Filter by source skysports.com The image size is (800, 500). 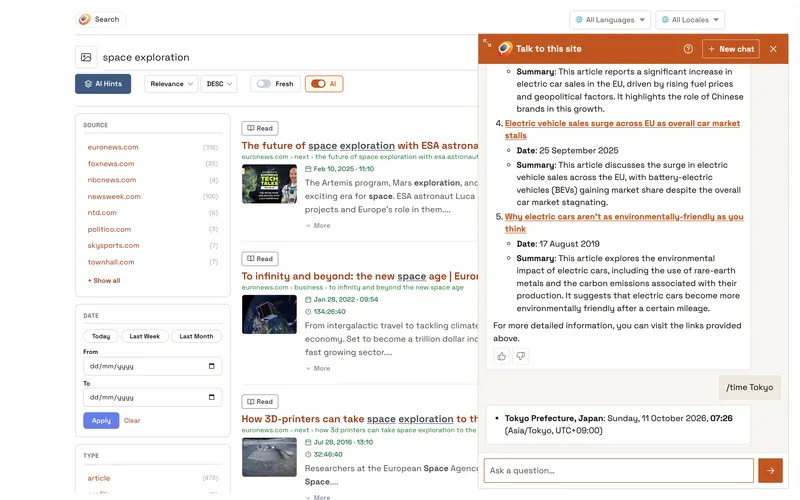pos(113,245)
